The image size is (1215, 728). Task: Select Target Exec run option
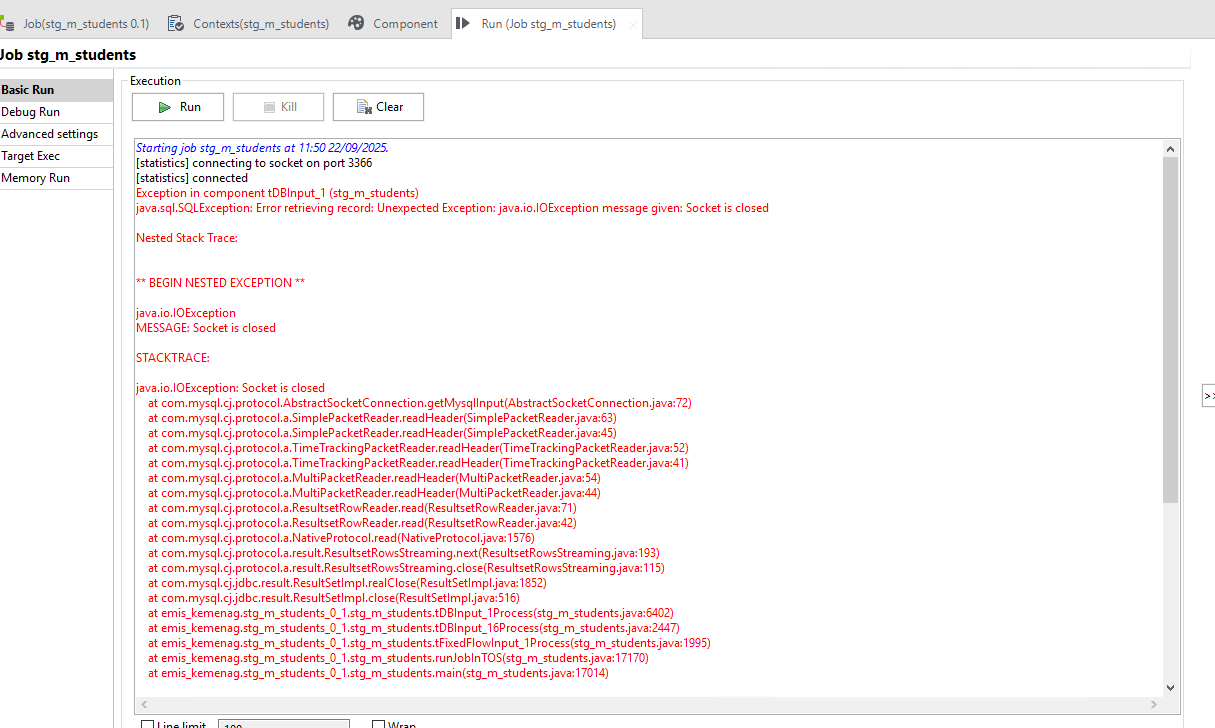(31, 156)
